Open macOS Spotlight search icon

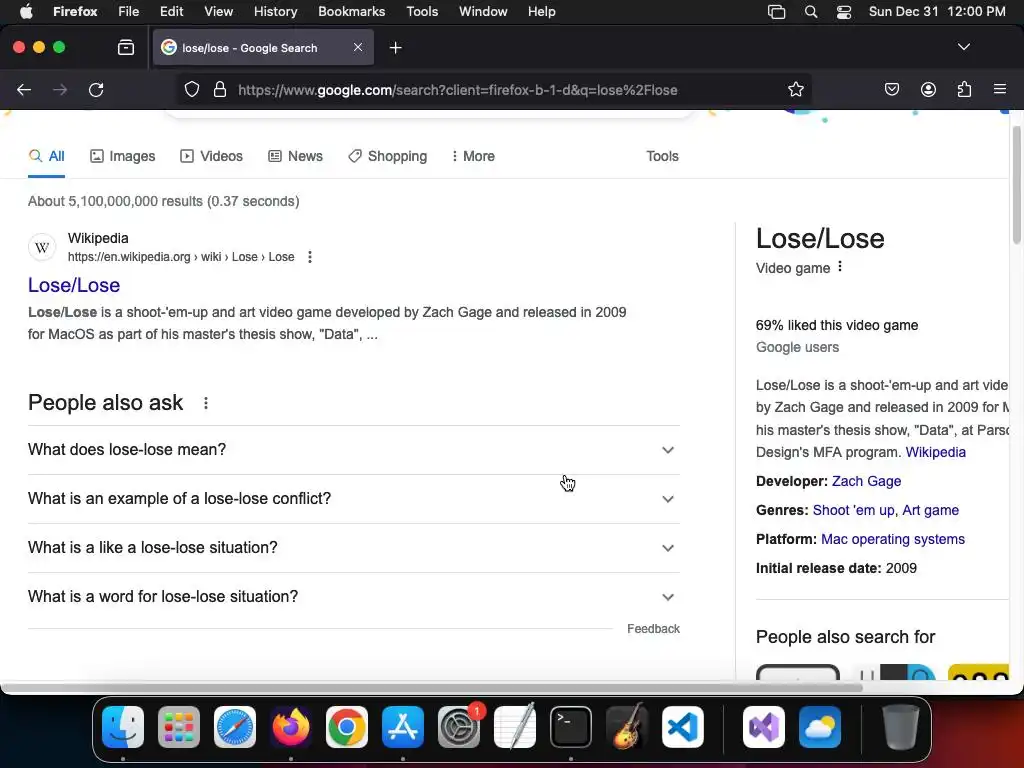[x=810, y=12]
